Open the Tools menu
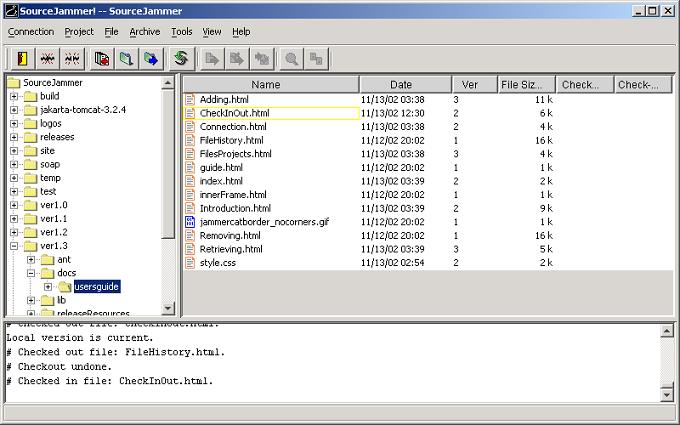This screenshot has height=425, width=680. click(181, 32)
